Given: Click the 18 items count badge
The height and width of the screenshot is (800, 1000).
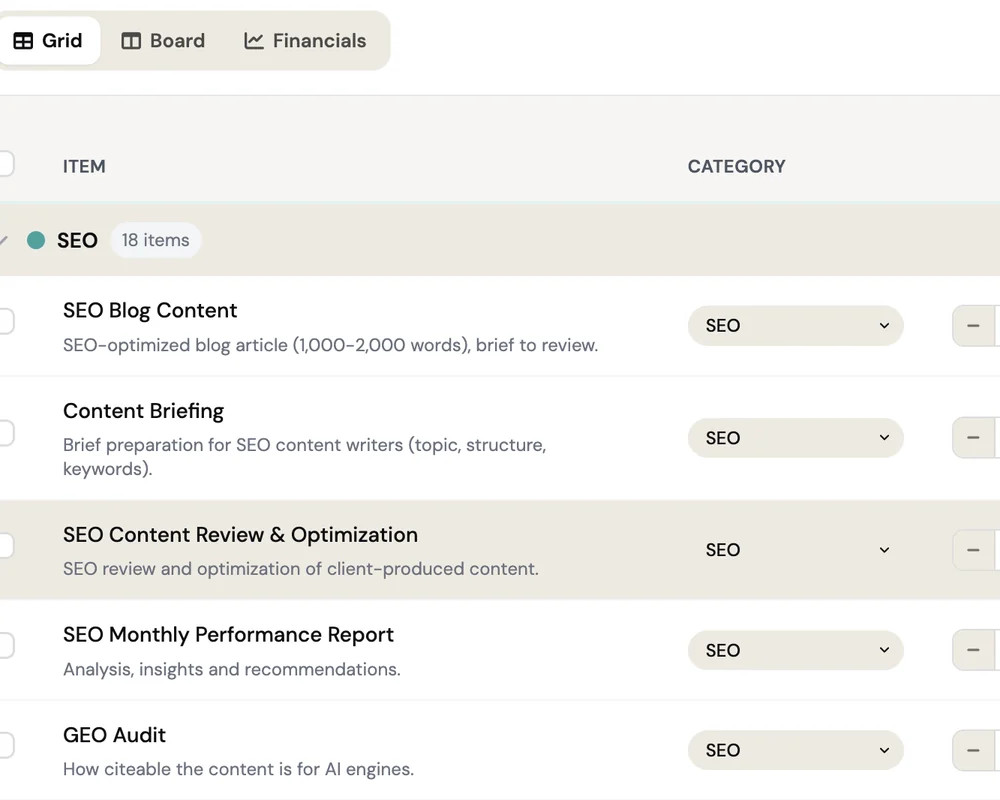Looking at the screenshot, I should 156,241.
